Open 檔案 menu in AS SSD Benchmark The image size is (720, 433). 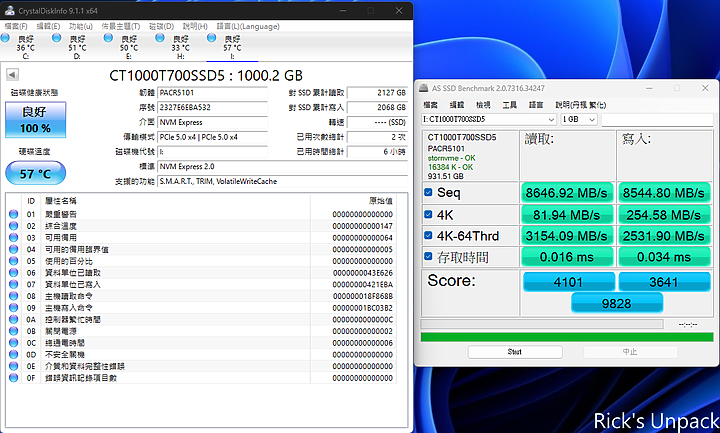430,105
